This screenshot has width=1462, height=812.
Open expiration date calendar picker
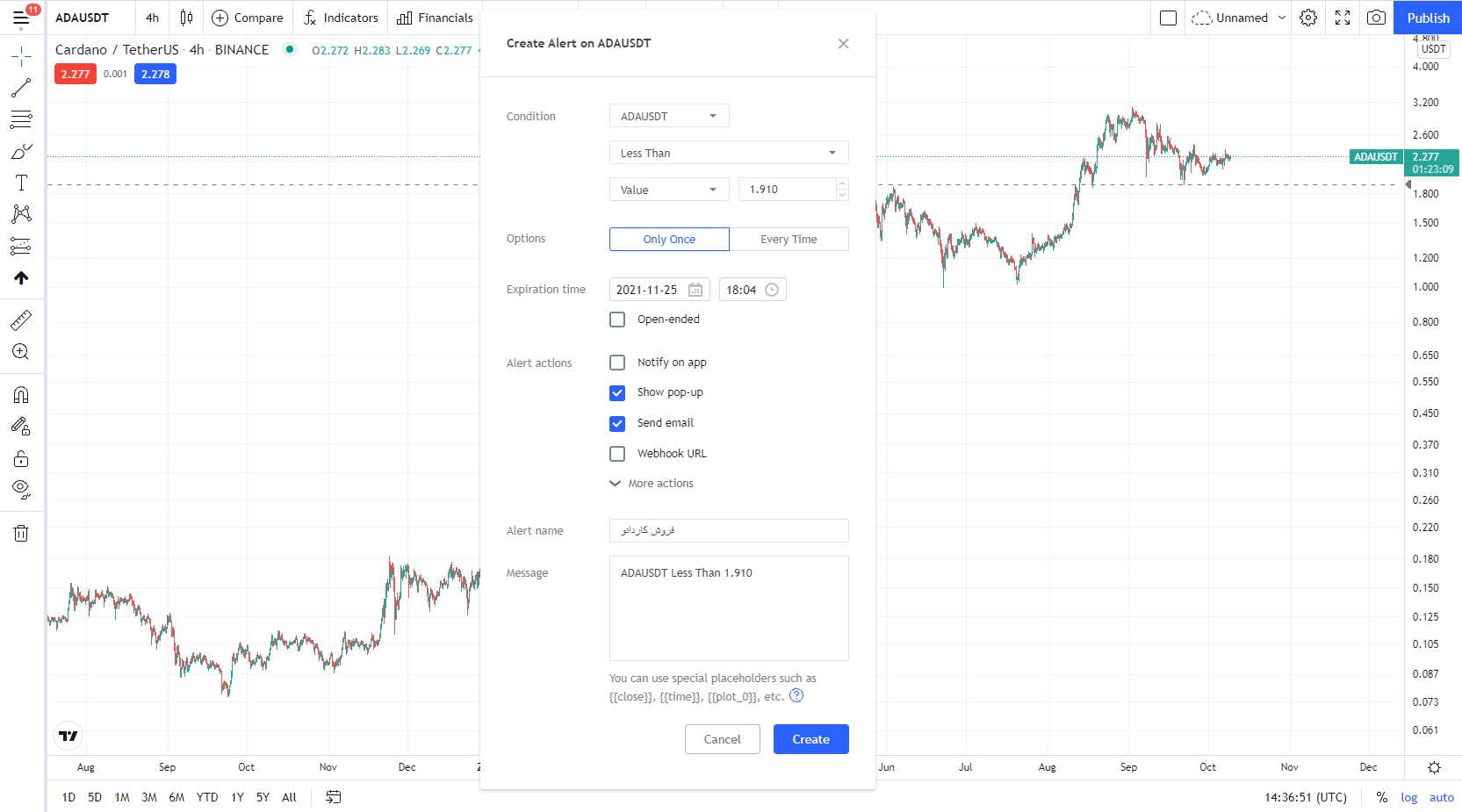(x=695, y=290)
